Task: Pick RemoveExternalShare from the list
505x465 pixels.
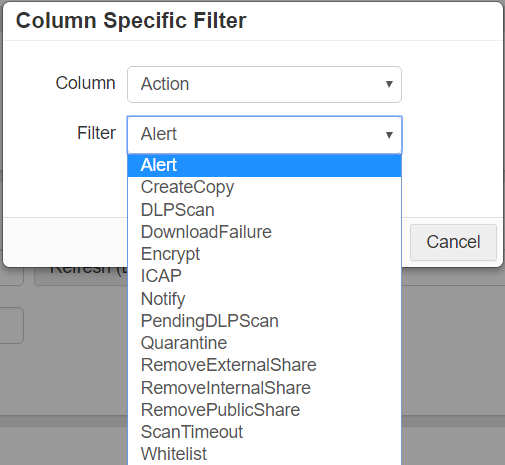Action: coord(264,365)
